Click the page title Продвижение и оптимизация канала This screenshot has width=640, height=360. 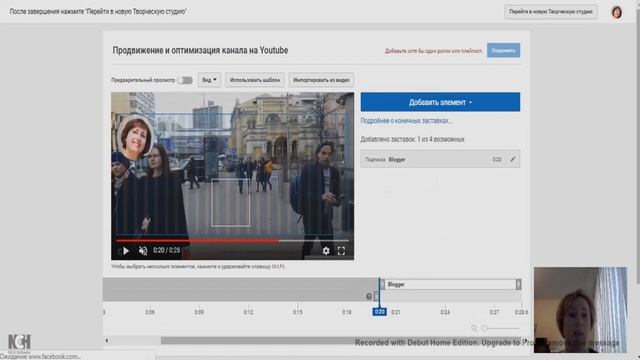coord(200,50)
